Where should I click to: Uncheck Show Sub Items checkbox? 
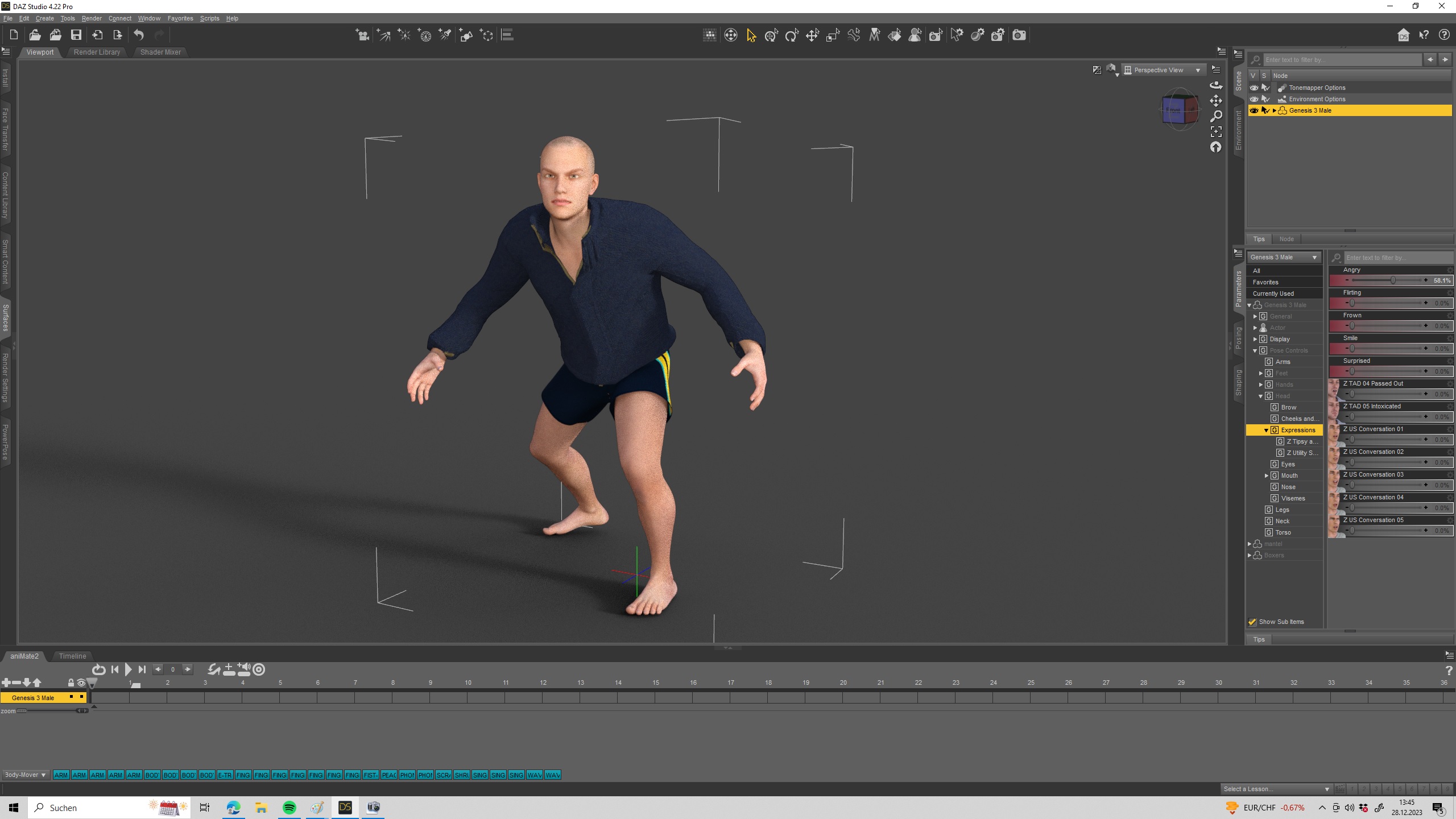[1252, 622]
